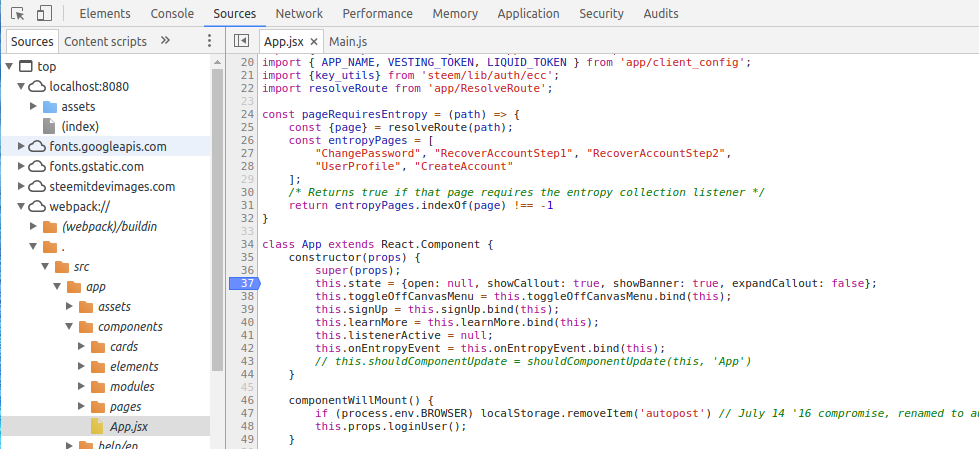Expand the elements folder
Viewport: 979px width, 449px height.
coord(81,366)
